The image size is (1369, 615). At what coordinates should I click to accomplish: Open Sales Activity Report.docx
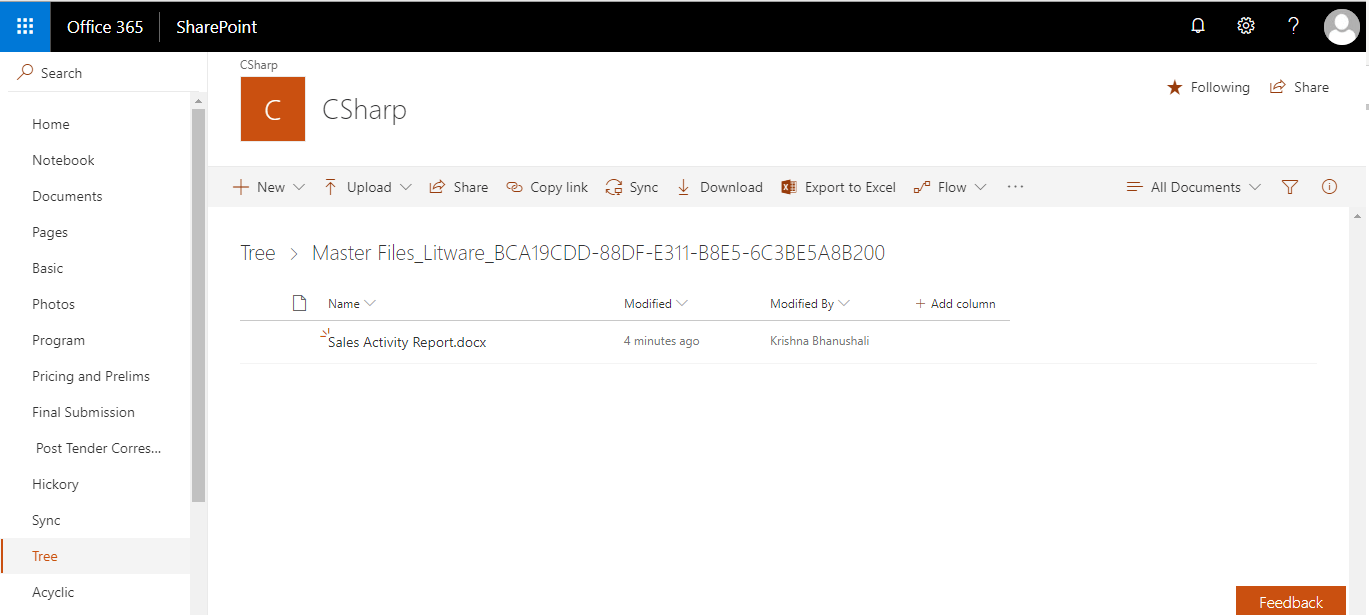(x=407, y=342)
